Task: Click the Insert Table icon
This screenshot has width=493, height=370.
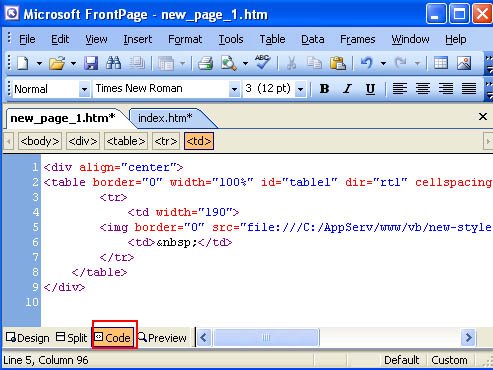Action: coord(441,63)
